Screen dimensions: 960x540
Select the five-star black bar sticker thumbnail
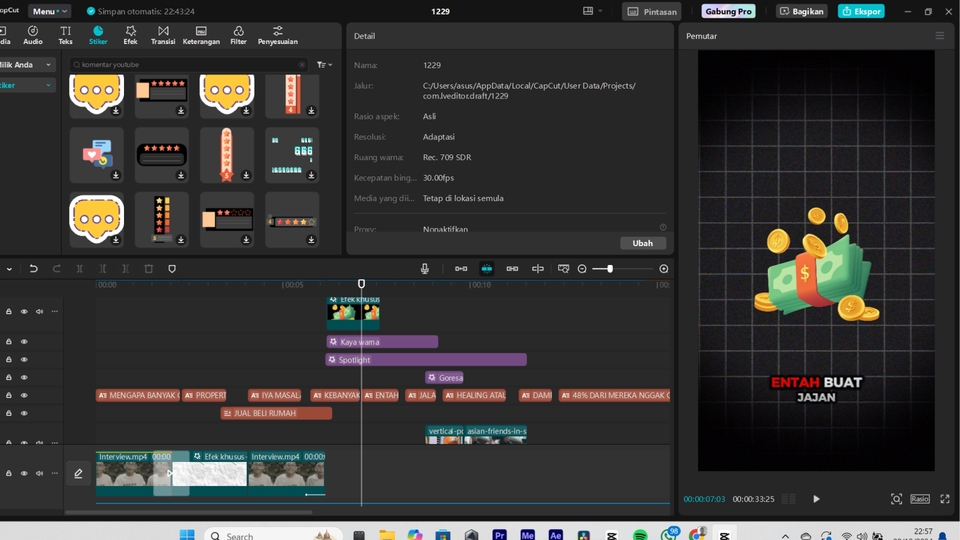pos(162,154)
